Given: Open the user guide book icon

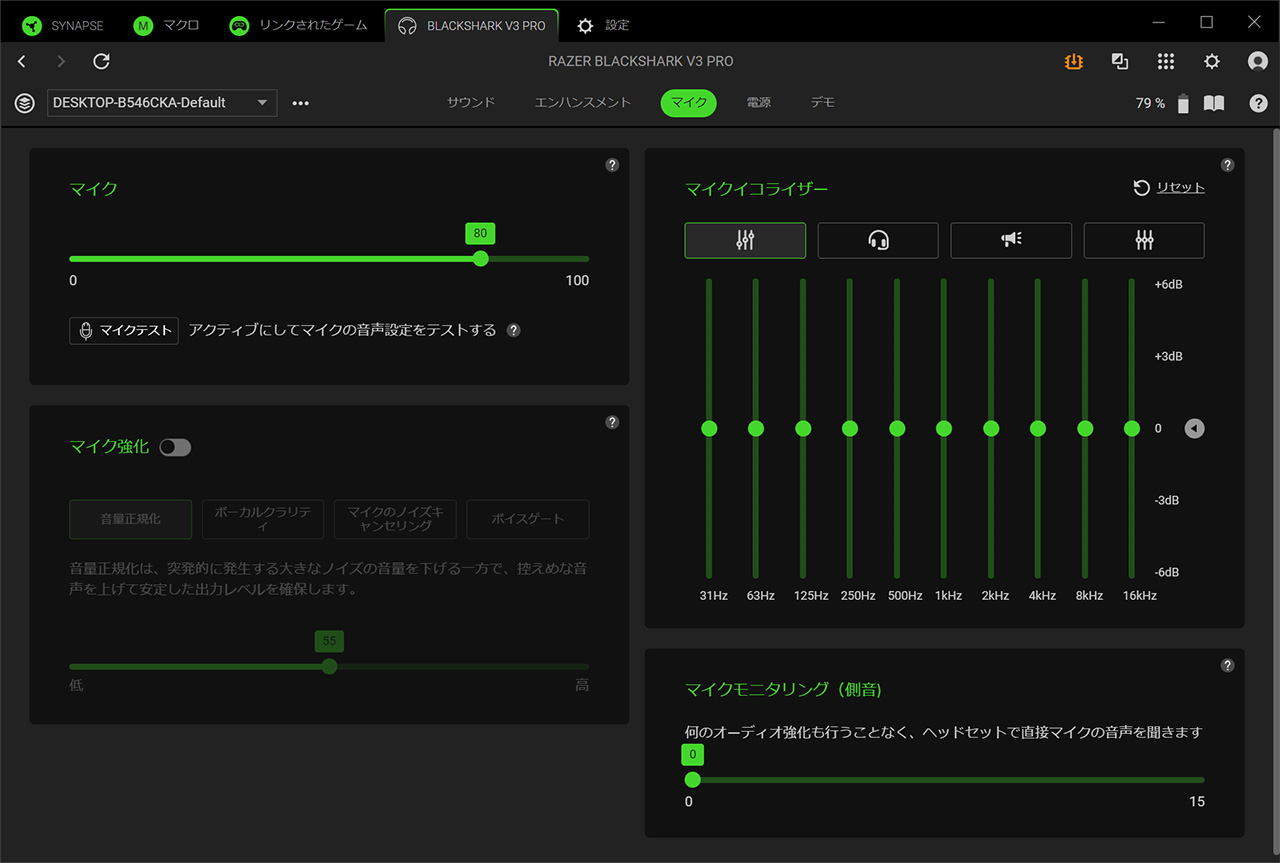Looking at the screenshot, I should pos(1214,103).
